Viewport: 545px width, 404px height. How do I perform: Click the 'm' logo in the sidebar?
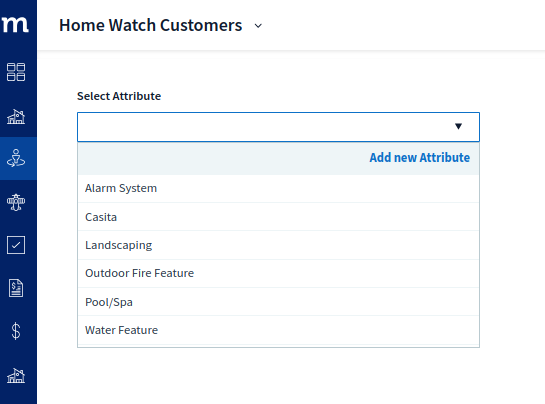tap(15, 24)
